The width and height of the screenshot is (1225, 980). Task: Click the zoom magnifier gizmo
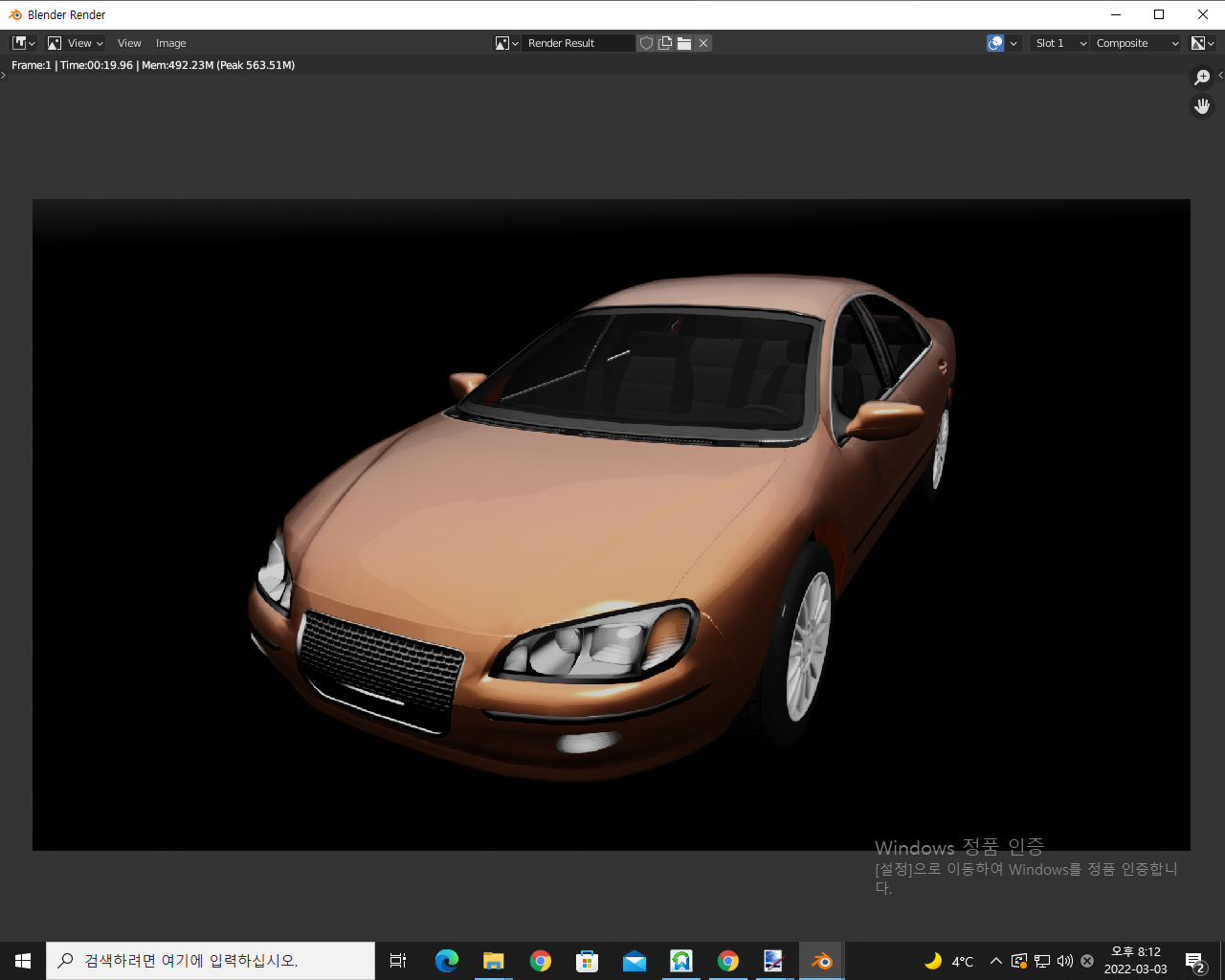tap(1202, 78)
